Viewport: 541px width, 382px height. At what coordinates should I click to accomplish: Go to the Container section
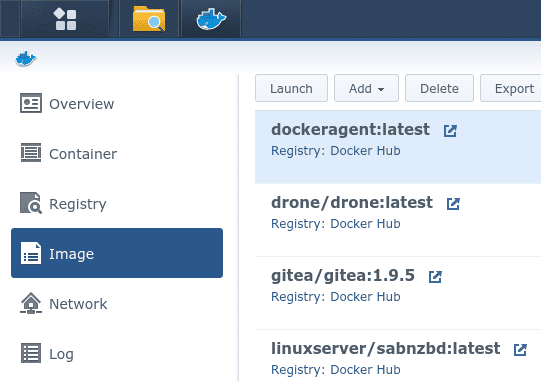[x=117, y=153]
